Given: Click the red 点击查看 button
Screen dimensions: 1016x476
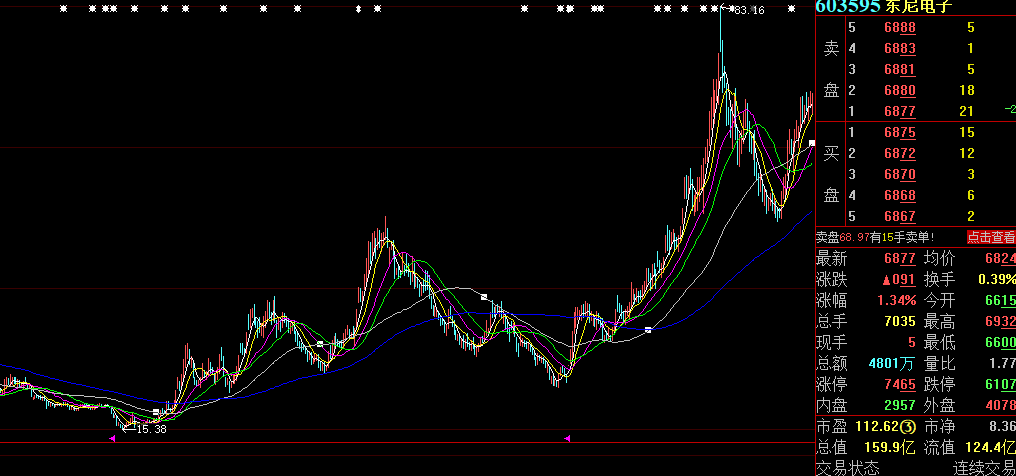Looking at the screenshot, I should 990,237.
